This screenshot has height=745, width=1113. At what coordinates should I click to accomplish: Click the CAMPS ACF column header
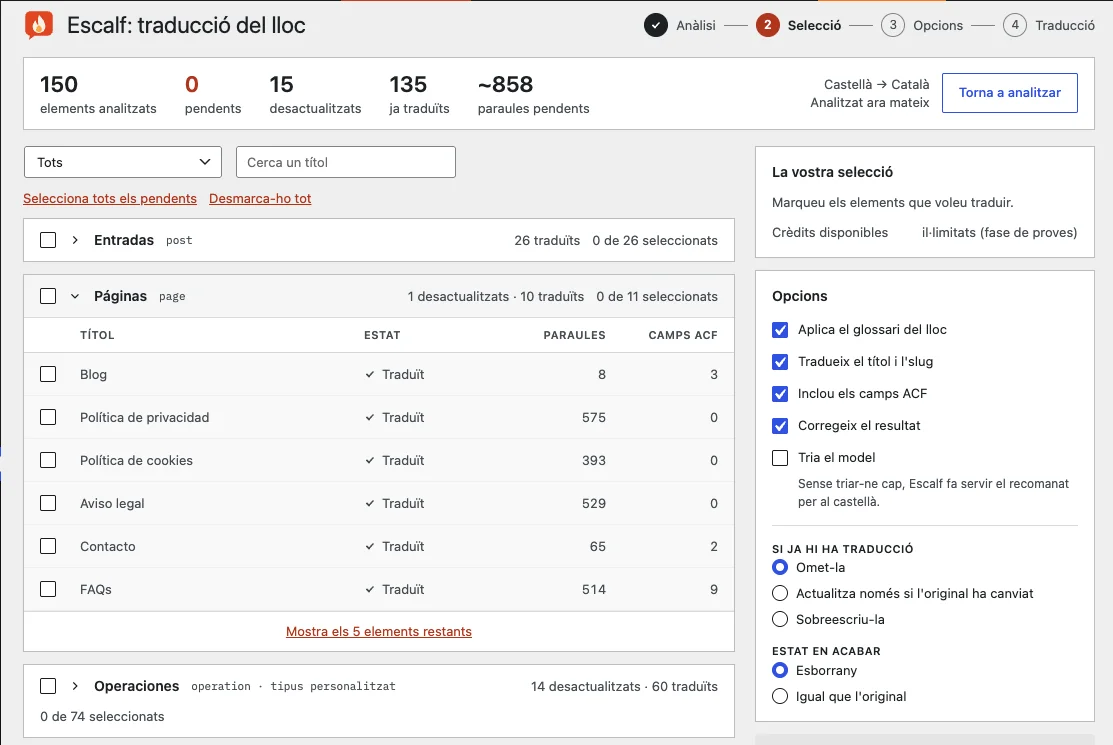683,335
